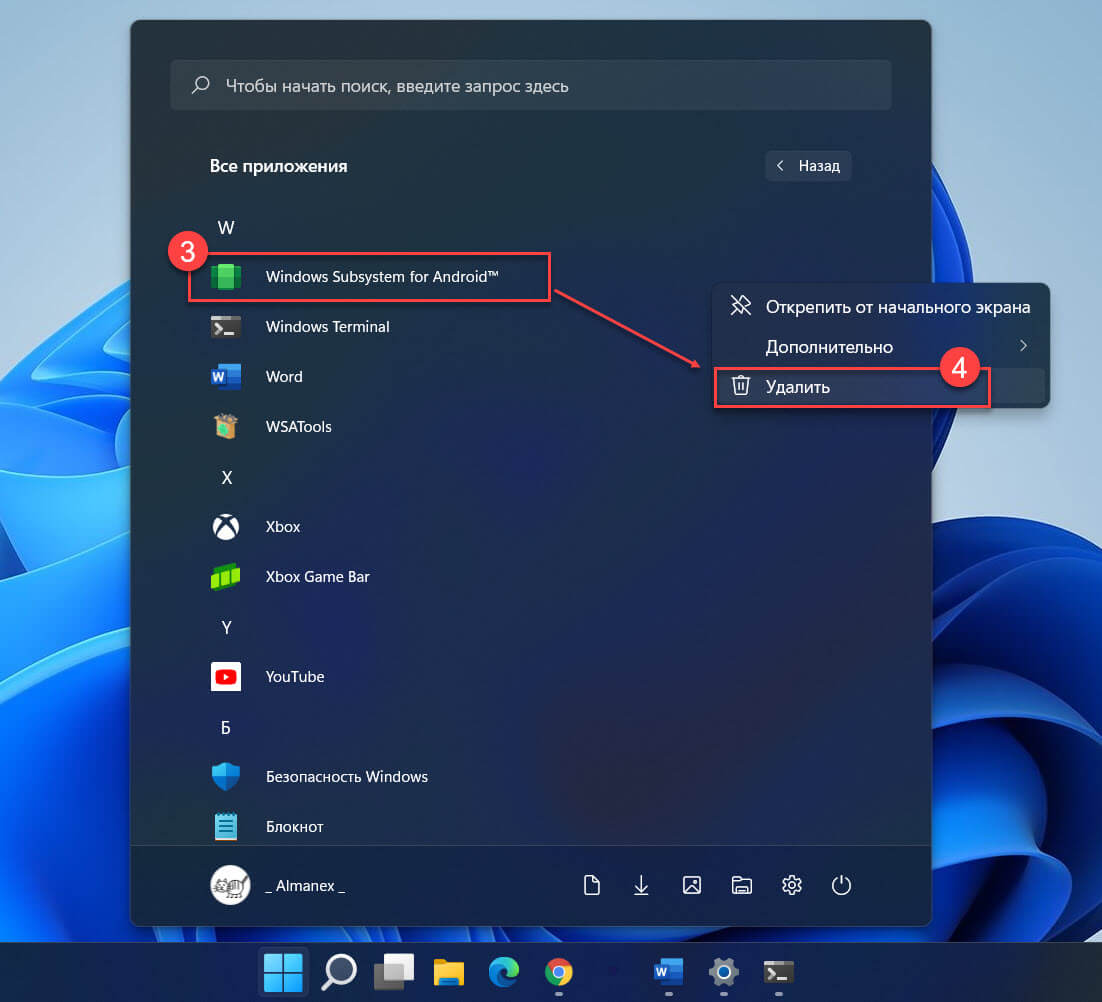Open Task View on taskbar

(394, 972)
